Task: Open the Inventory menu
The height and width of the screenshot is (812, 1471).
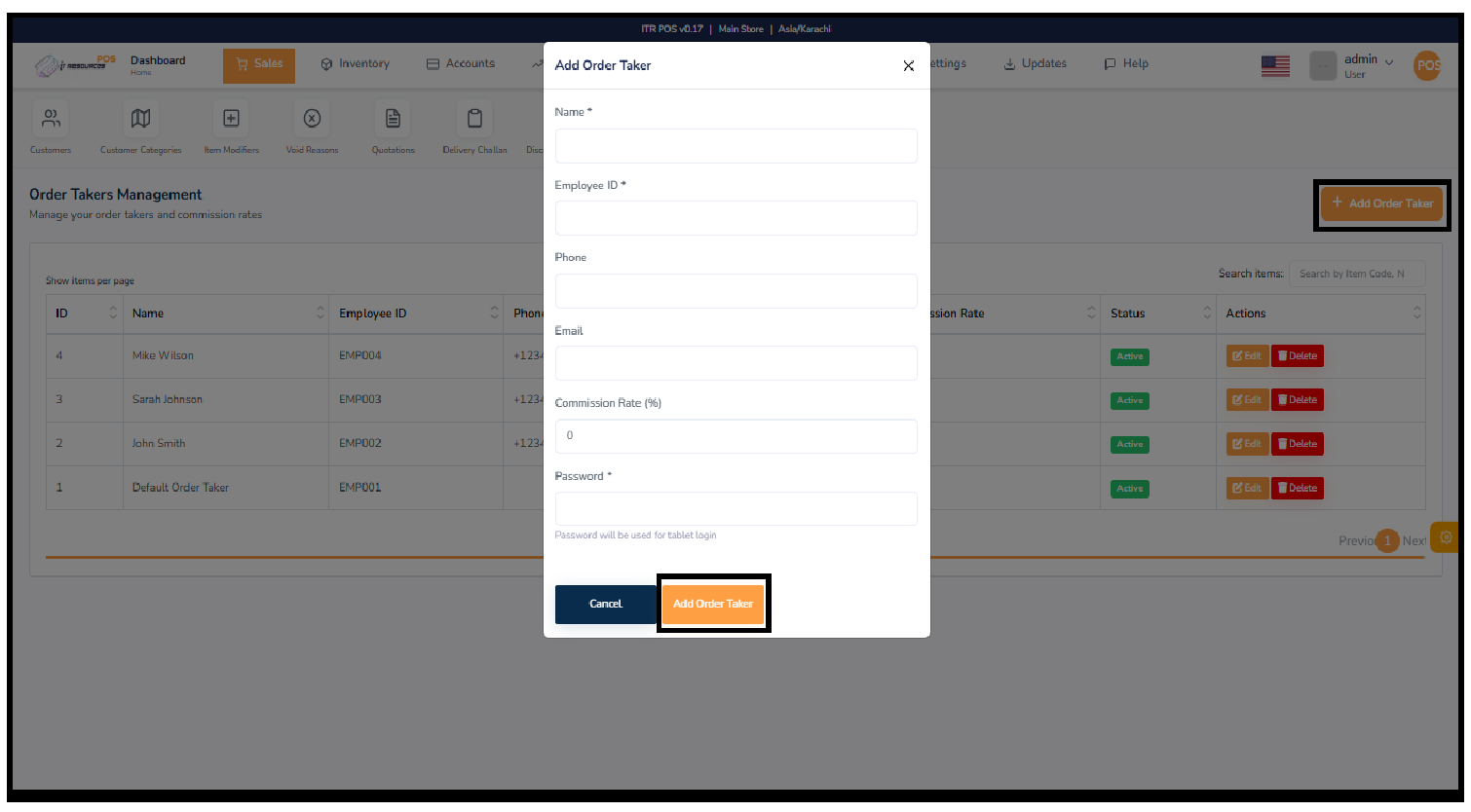Action: [x=356, y=63]
